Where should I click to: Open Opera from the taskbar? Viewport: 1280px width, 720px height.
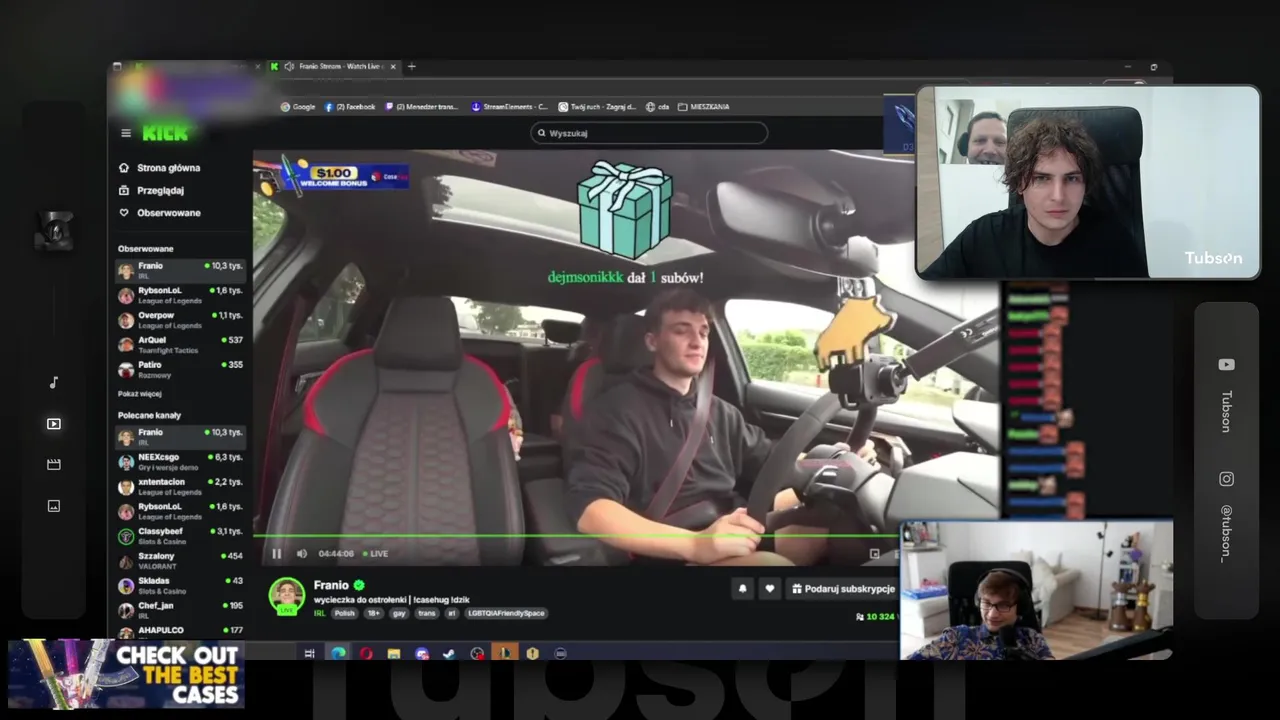[366, 653]
